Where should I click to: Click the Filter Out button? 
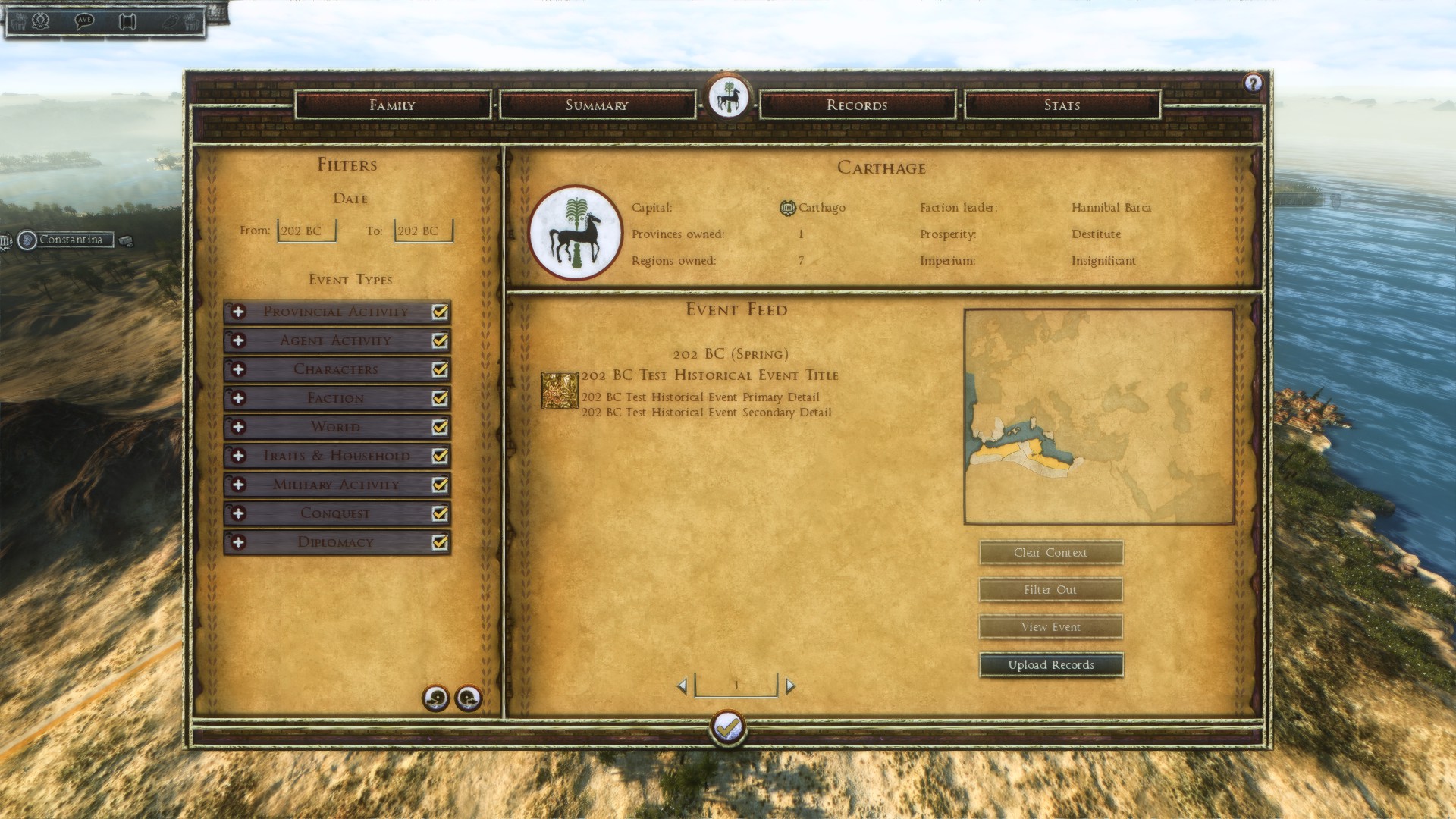(1051, 590)
